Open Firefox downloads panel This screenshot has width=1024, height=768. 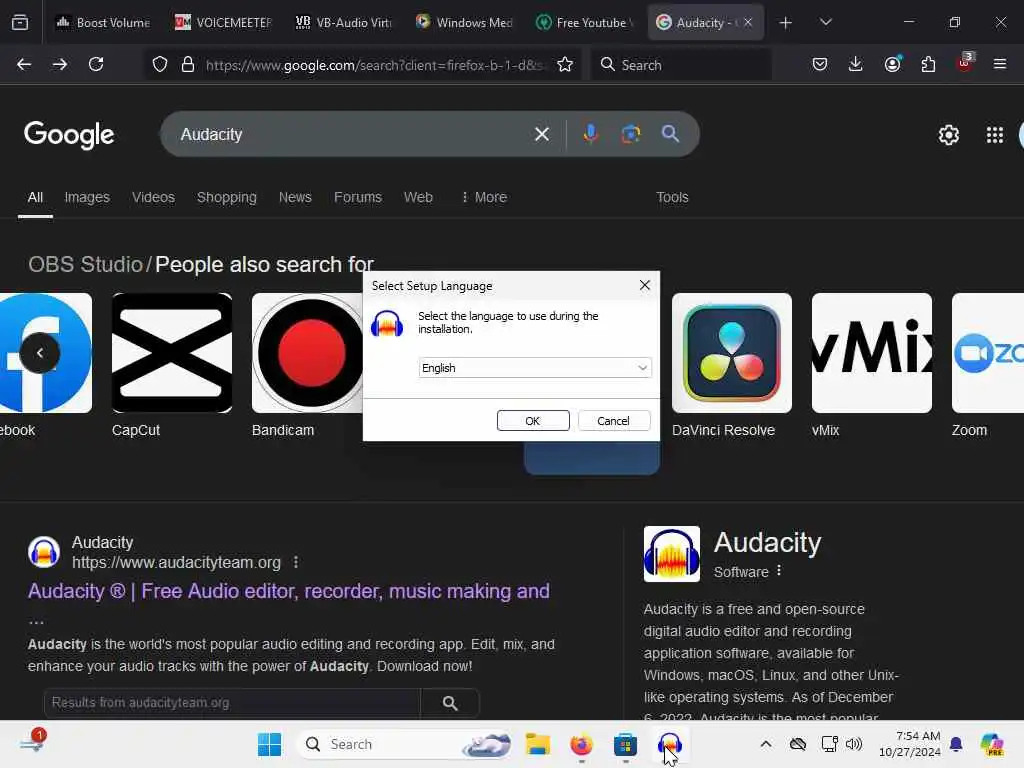click(856, 64)
